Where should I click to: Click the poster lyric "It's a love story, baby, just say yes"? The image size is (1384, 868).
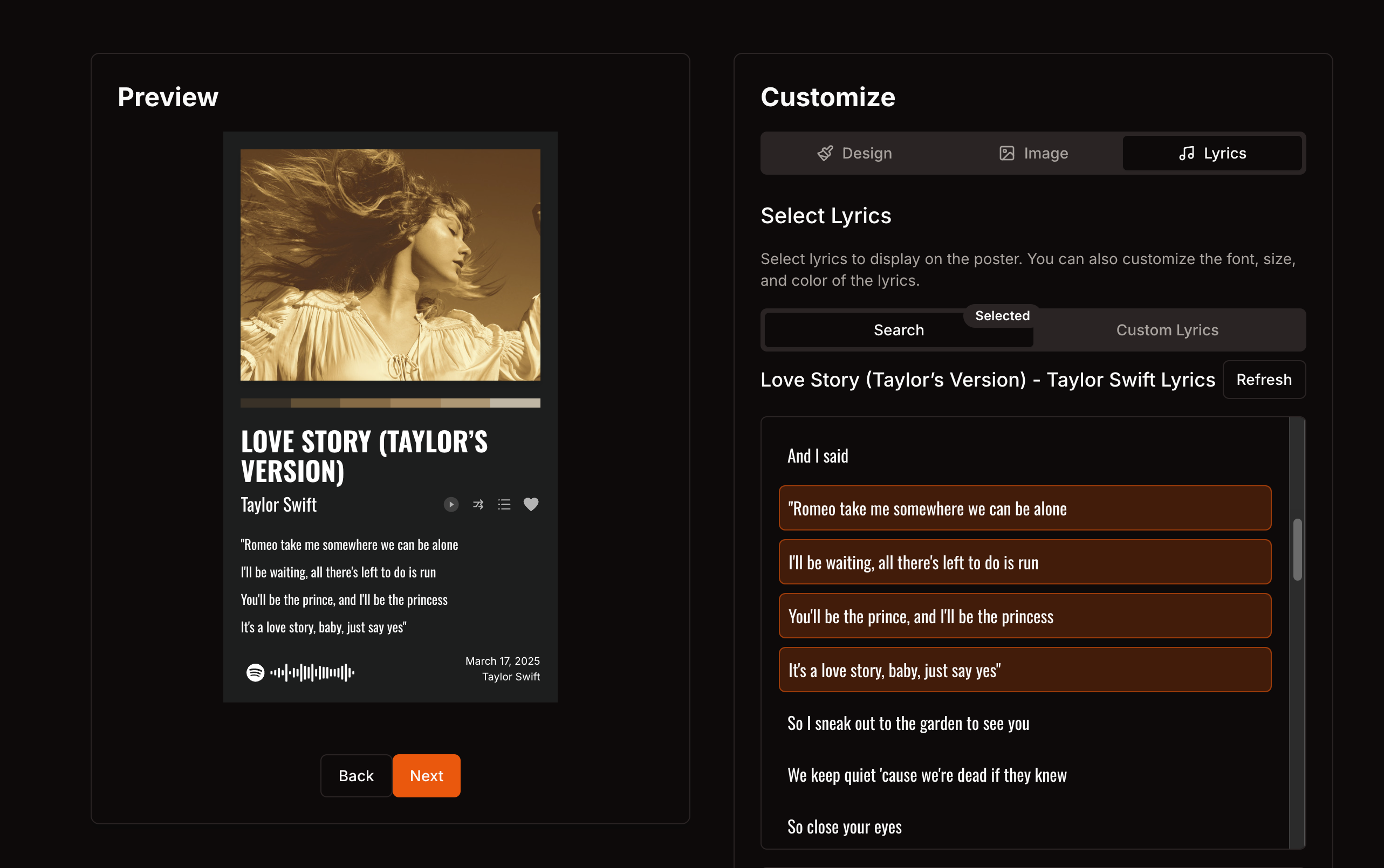[323, 627]
